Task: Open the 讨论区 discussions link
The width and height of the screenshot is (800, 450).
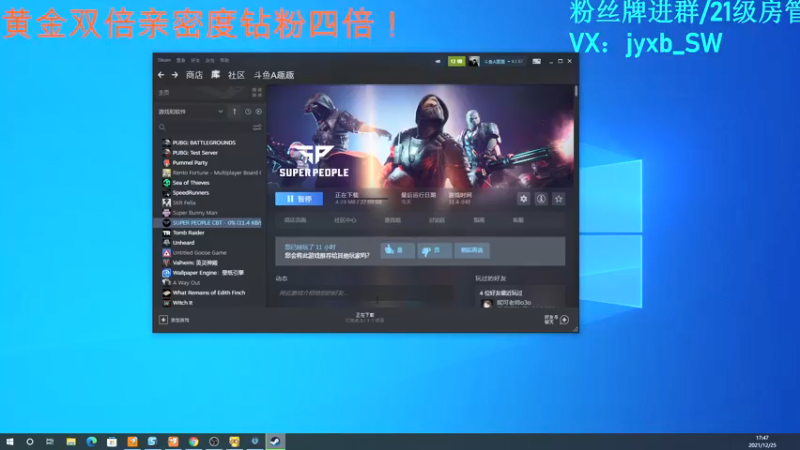Action: point(437,220)
